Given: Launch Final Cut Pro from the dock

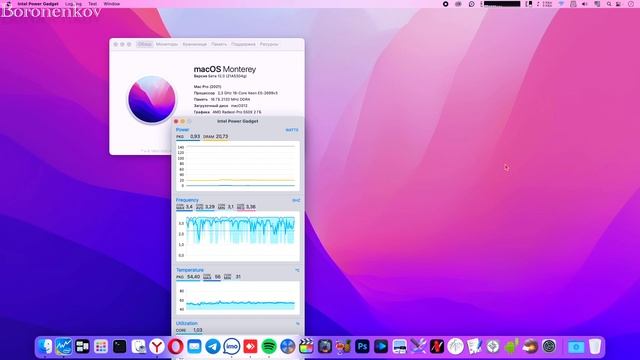Looking at the screenshot, I should [x=306, y=347].
